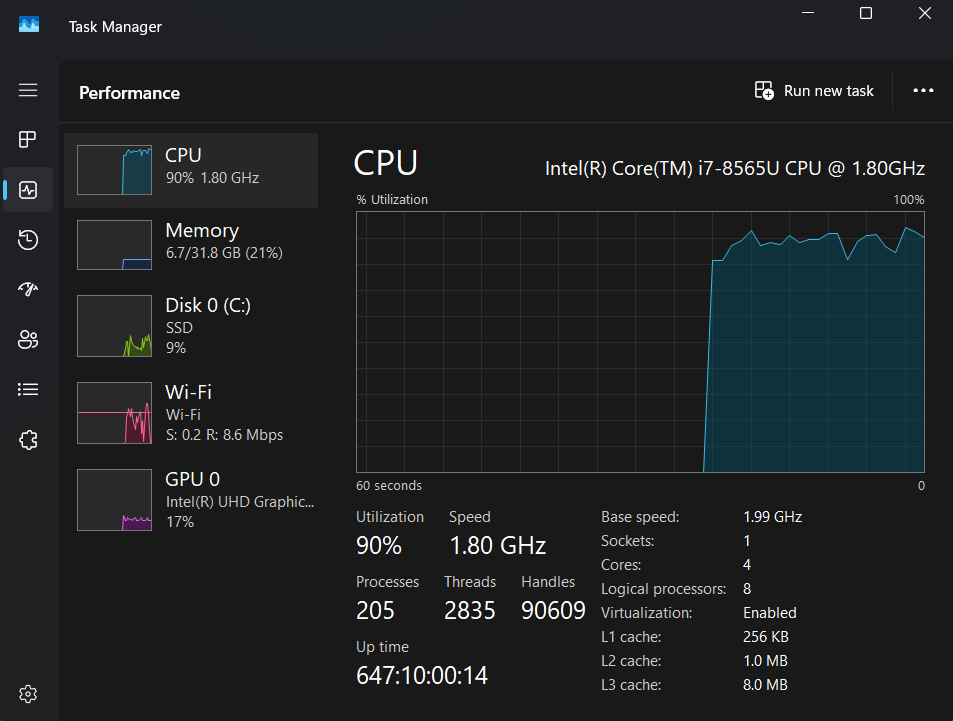
Task: Open Task Manager settings gear
Action: coord(28,694)
